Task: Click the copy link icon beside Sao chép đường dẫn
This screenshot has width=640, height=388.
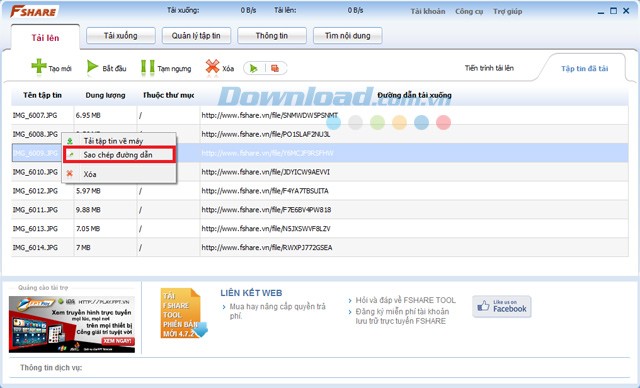Action: [x=71, y=155]
